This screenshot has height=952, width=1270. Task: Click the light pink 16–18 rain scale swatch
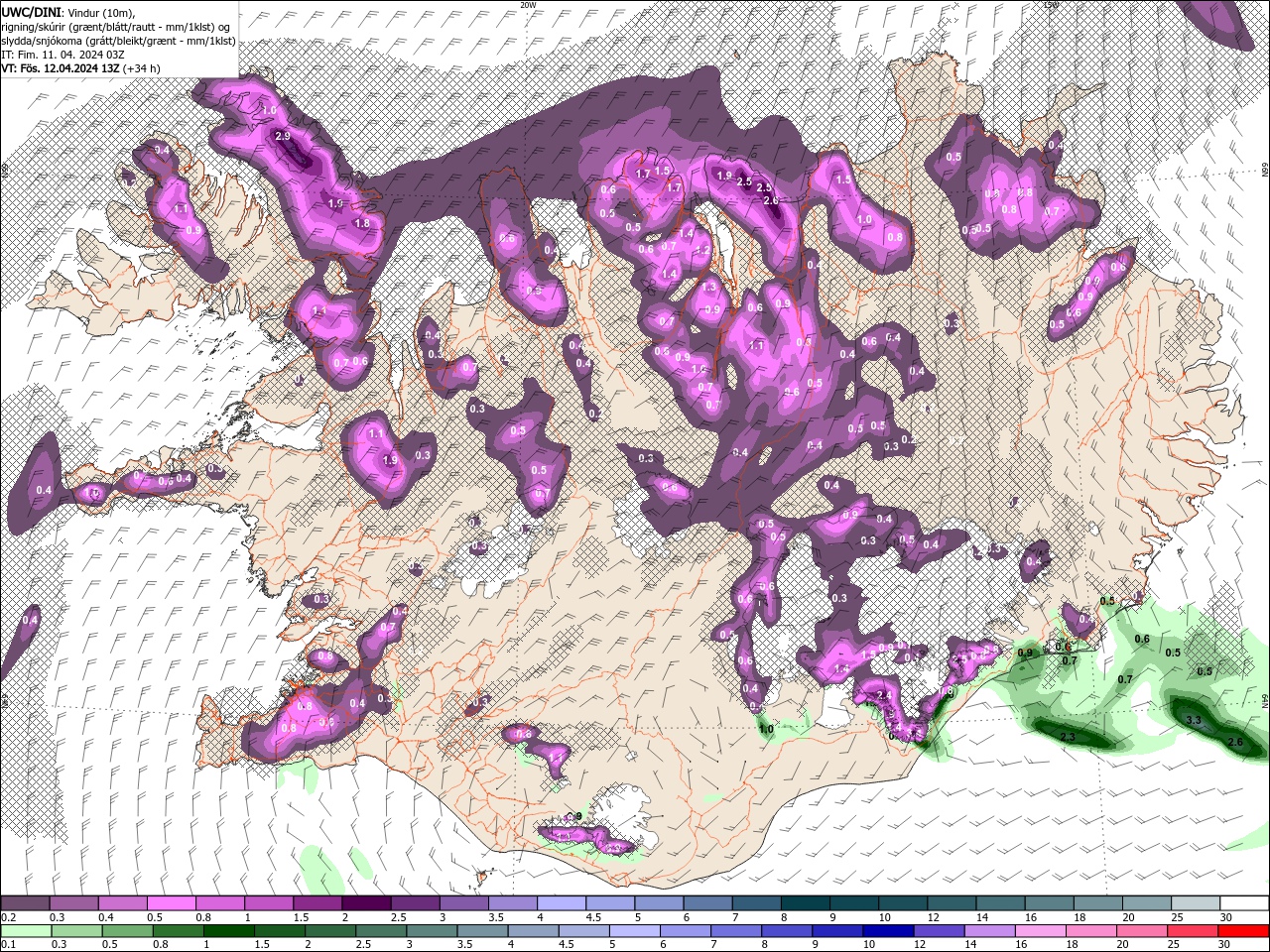(x=1042, y=931)
